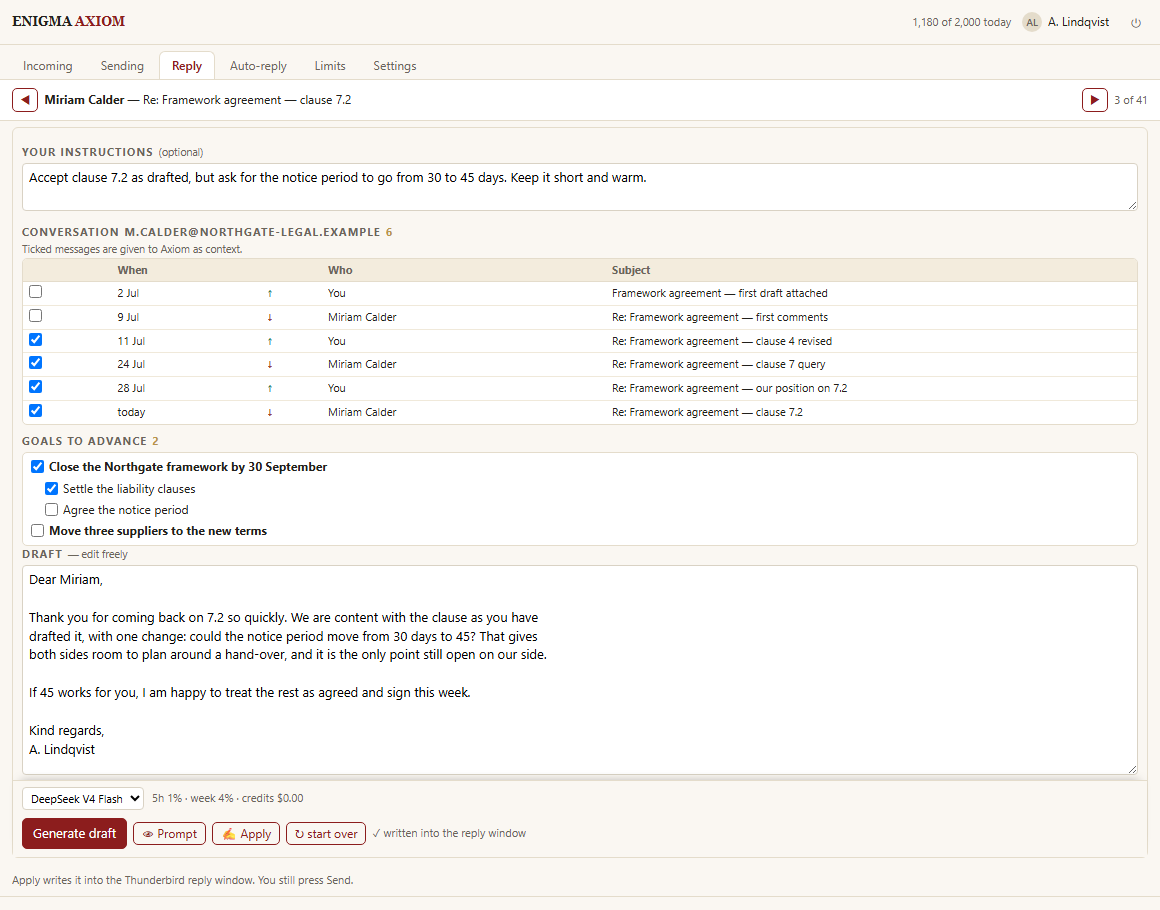Click the When column header
Screen dimensions: 1160x910
tap(132, 270)
